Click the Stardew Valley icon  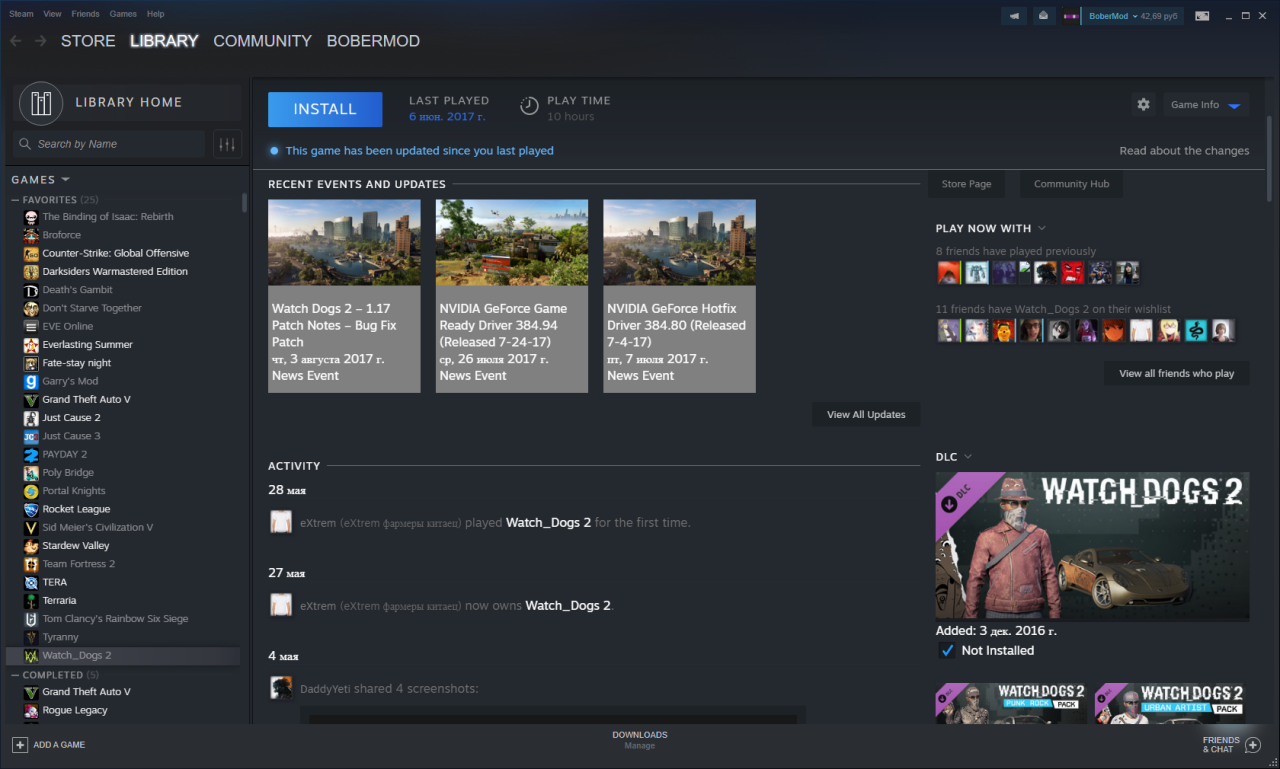[x=32, y=546]
